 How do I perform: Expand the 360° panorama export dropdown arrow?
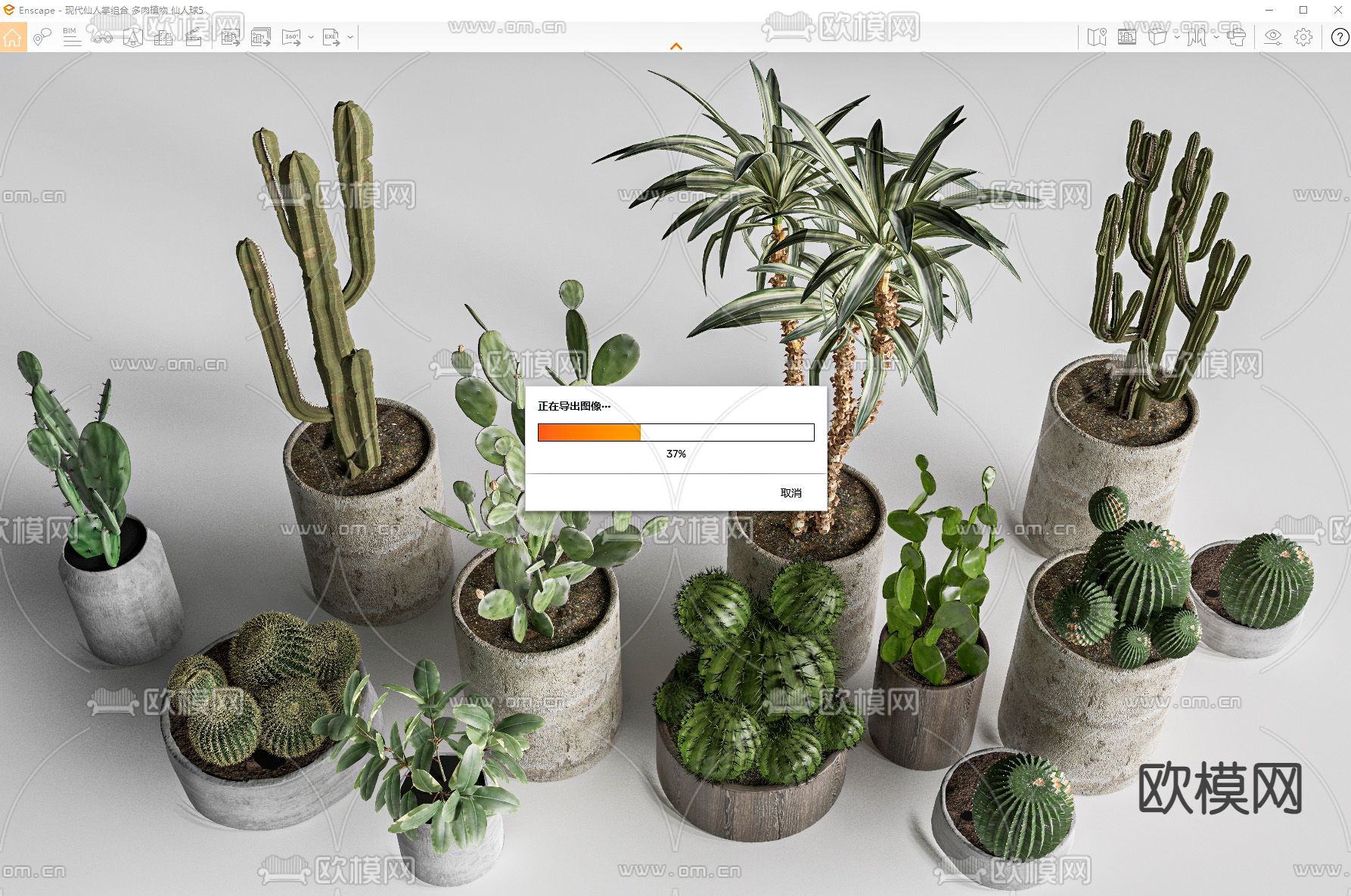point(311,37)
